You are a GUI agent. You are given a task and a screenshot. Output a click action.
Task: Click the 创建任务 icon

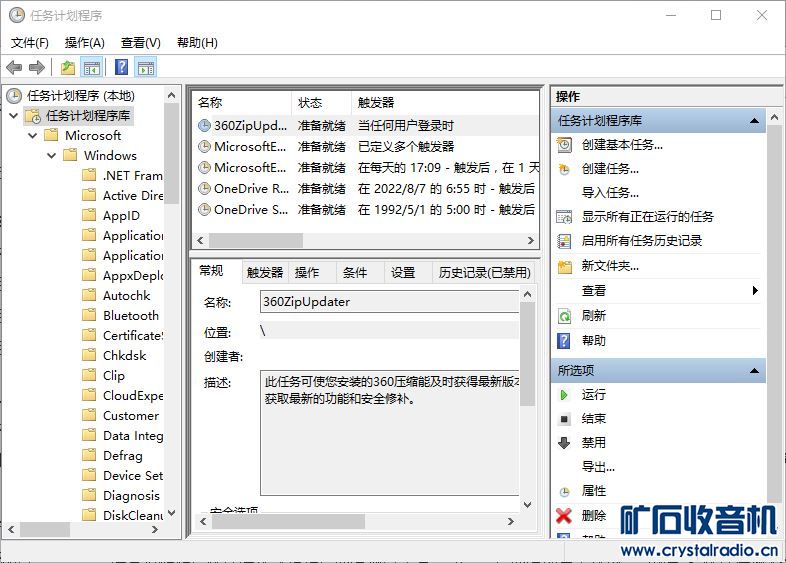pyautogui.click(x=564, y=169)
